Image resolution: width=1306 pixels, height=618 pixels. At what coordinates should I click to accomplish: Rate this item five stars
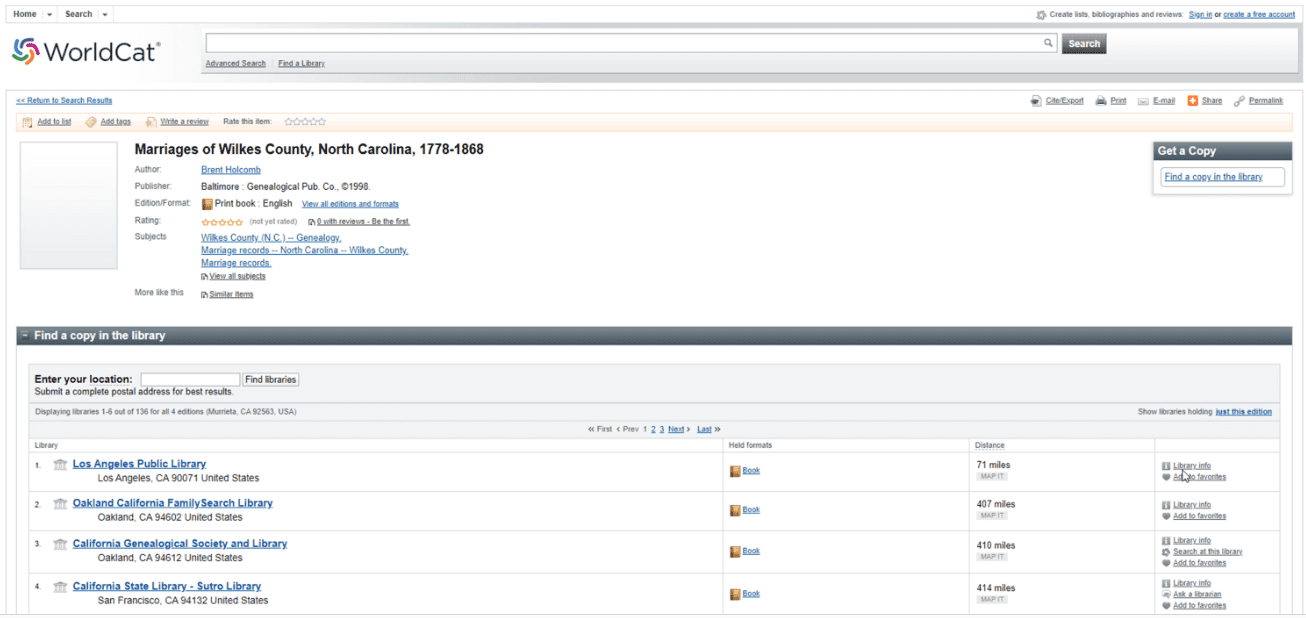click(x=321, y=122)
